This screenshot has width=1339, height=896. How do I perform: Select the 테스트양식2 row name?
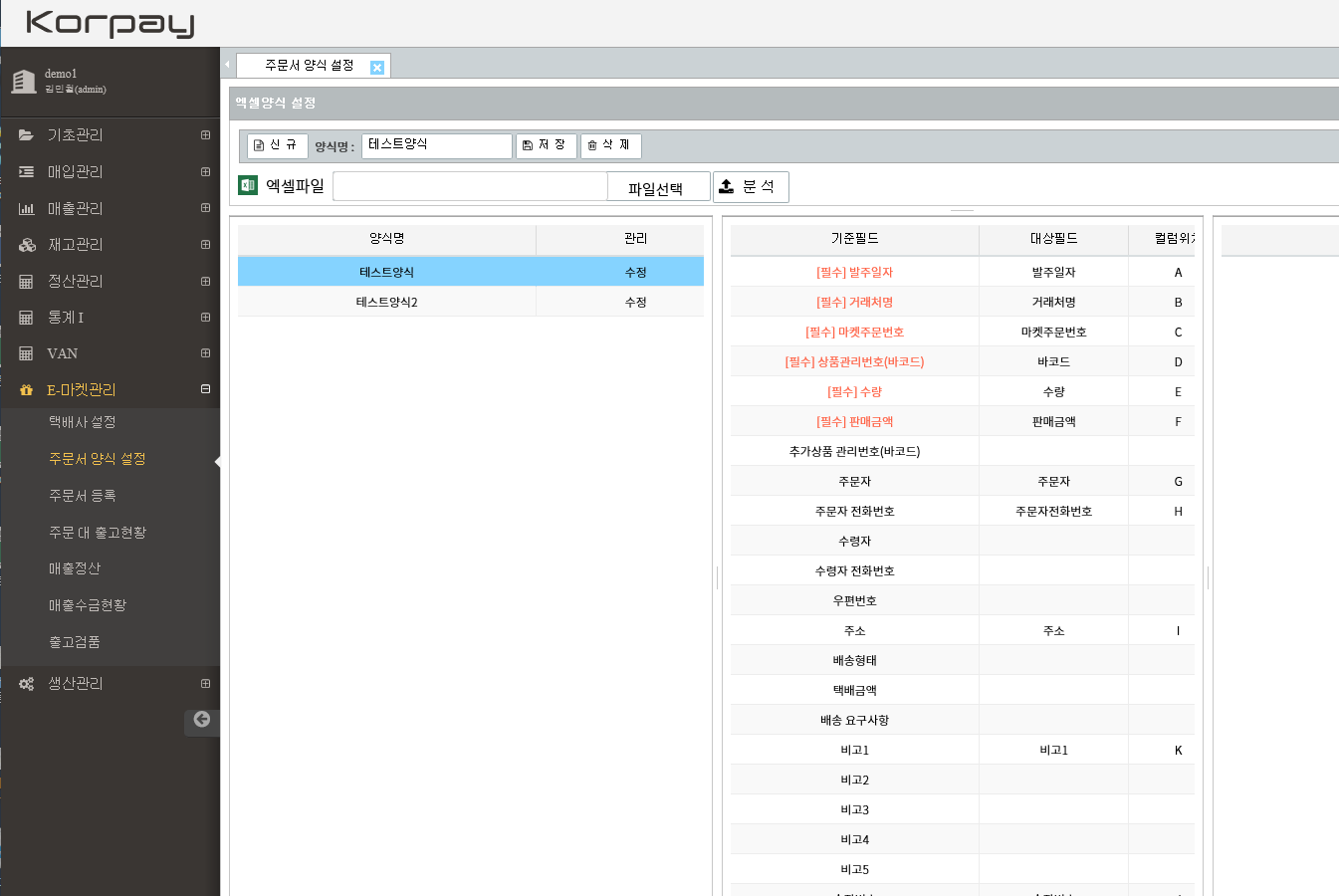(x=386, y=302)
